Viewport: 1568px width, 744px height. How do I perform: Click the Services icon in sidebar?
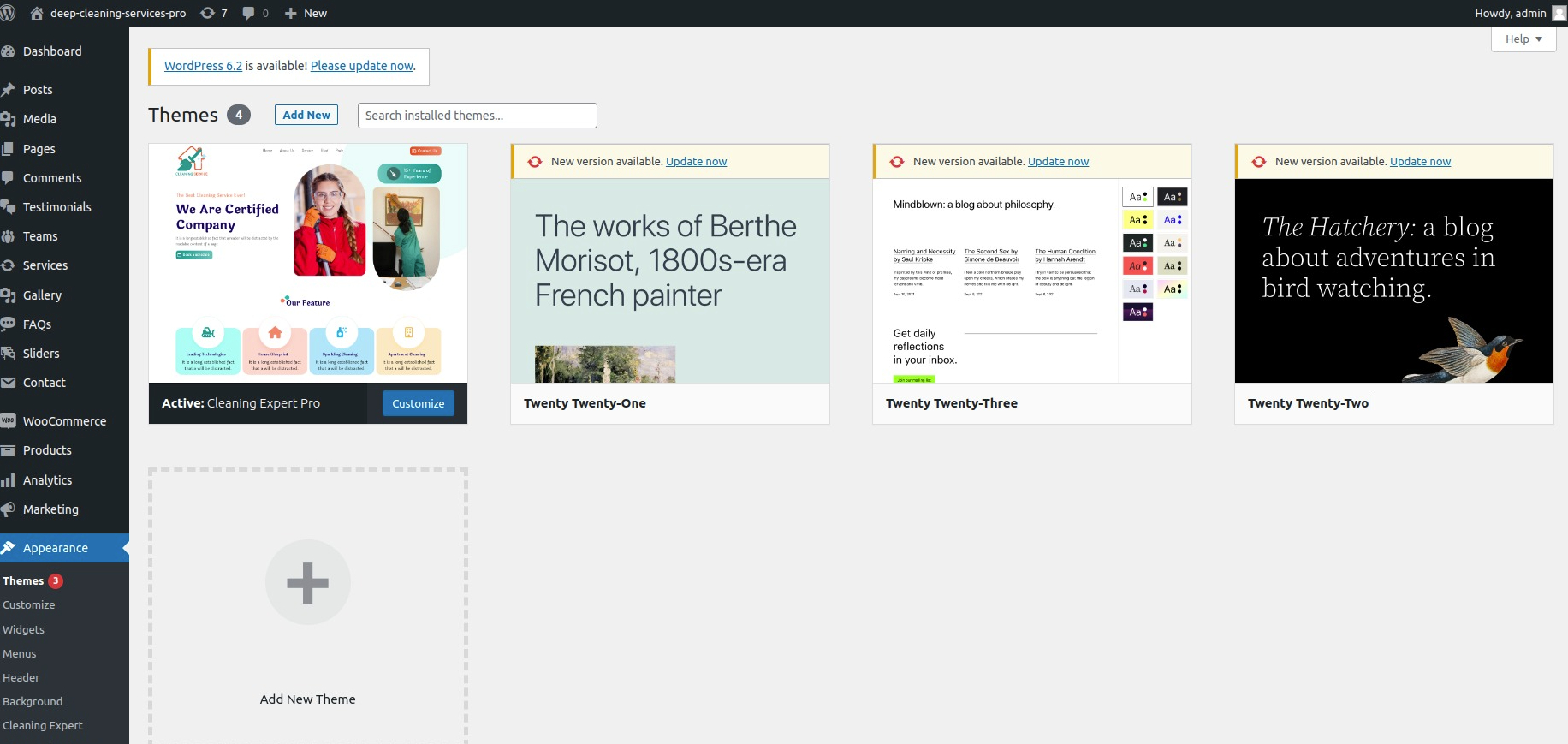click(8, 265)
